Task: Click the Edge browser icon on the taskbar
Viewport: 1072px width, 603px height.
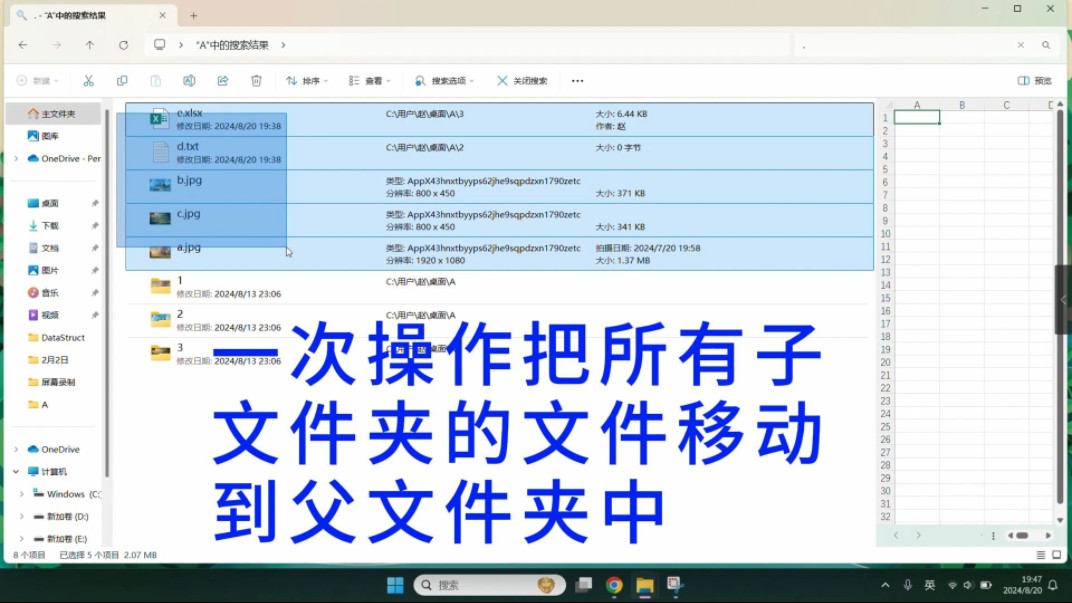Action: (614, 584)
